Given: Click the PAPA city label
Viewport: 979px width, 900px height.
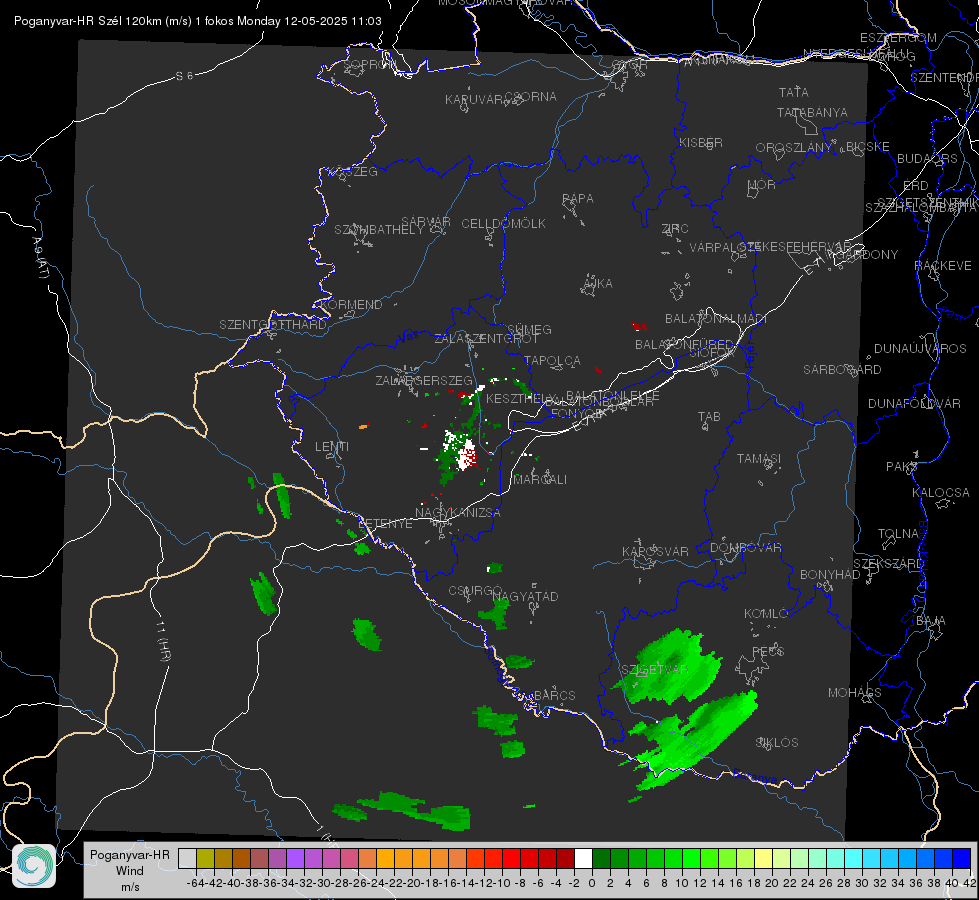Looking at the screenshot, I should coord(578,199).
